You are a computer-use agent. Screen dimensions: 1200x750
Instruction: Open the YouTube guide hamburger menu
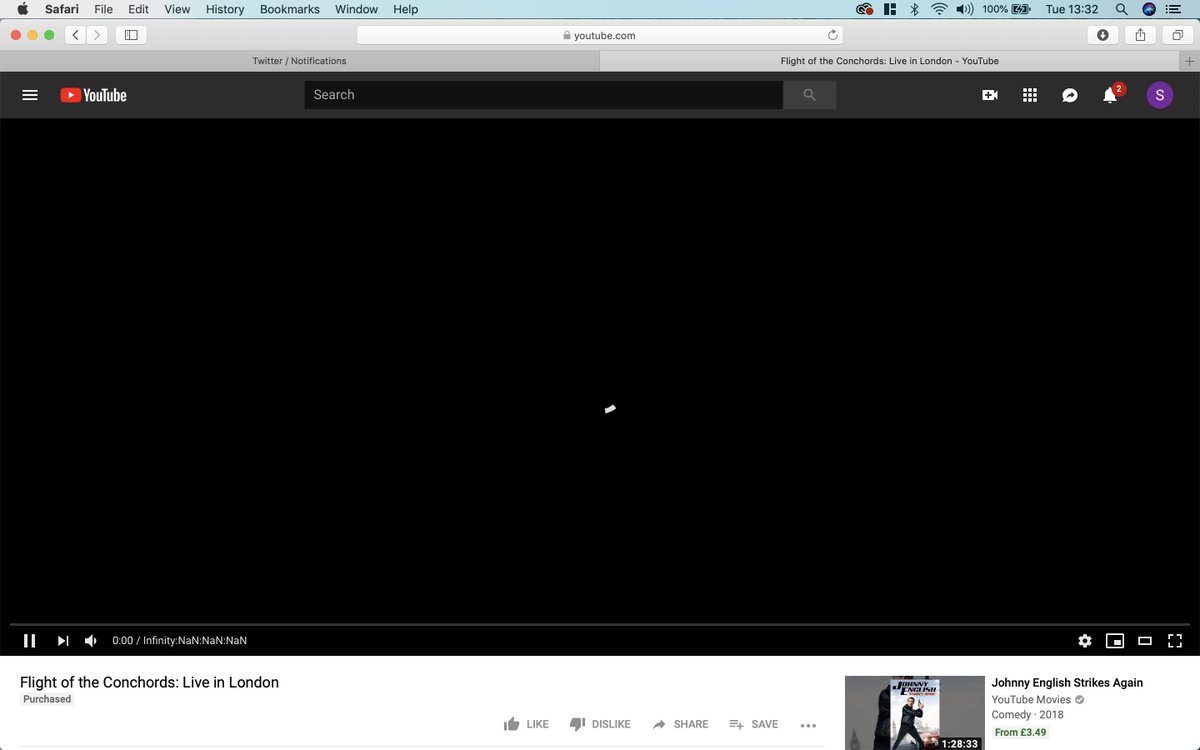tap(30, 95)
